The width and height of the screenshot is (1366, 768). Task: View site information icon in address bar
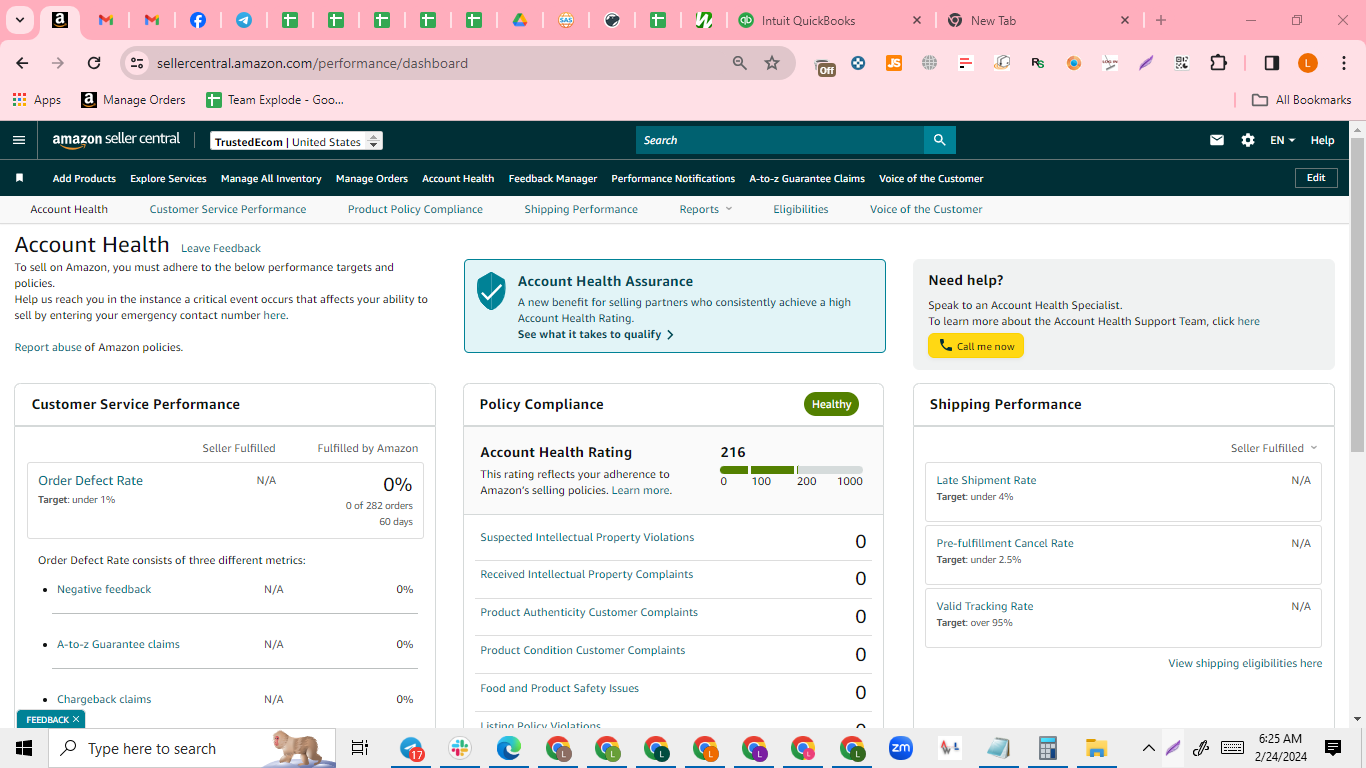pyautogui.click(x=137, y=63)
